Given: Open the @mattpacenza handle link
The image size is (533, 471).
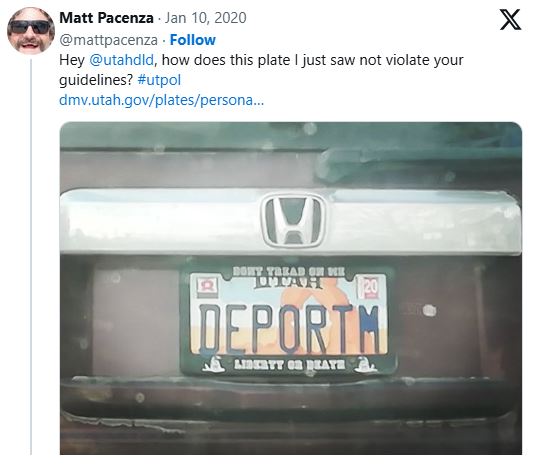Looking at the screenshot, I should (108, 40).
